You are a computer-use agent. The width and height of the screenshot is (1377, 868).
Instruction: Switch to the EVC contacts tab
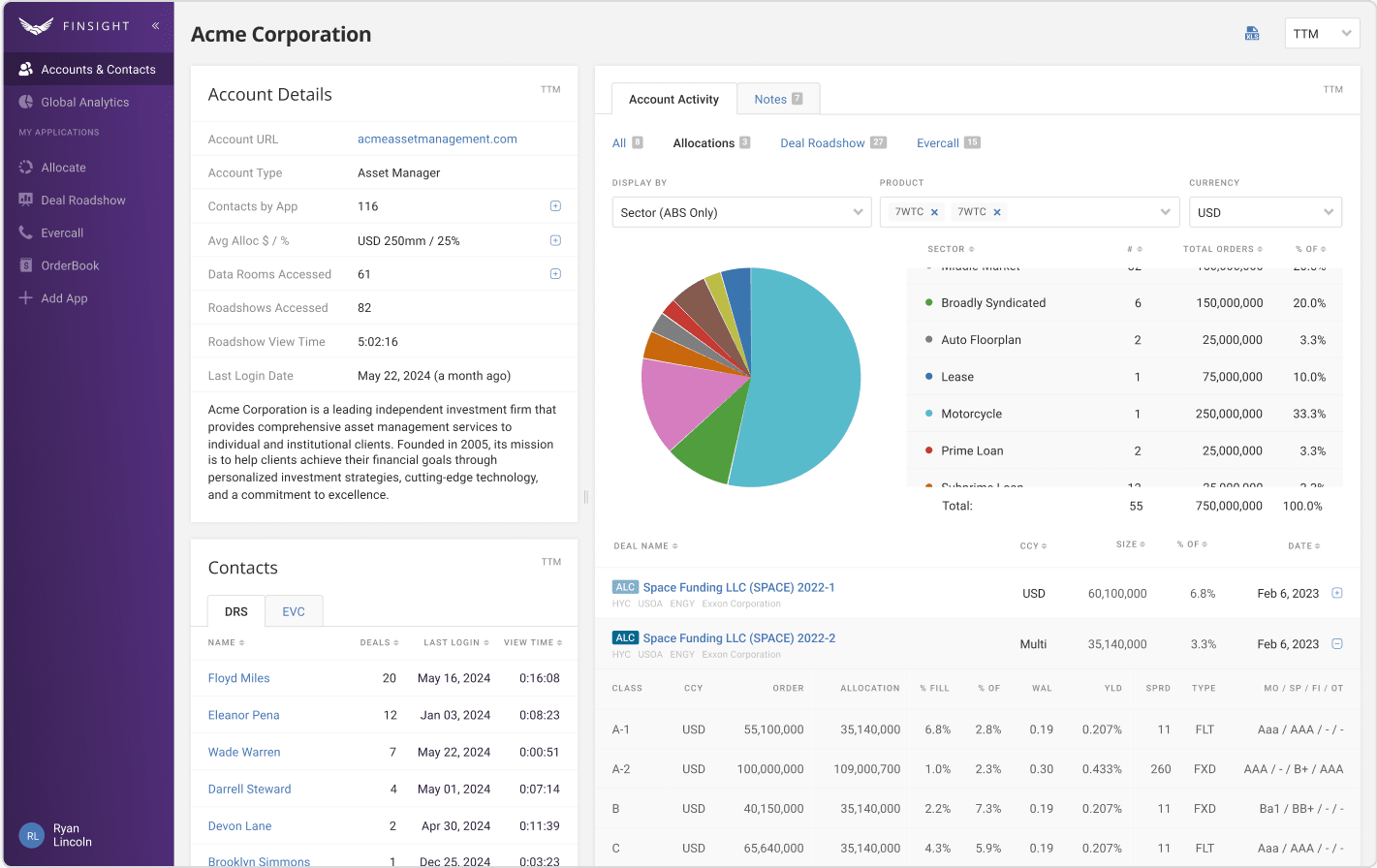[x=294, y=611]
